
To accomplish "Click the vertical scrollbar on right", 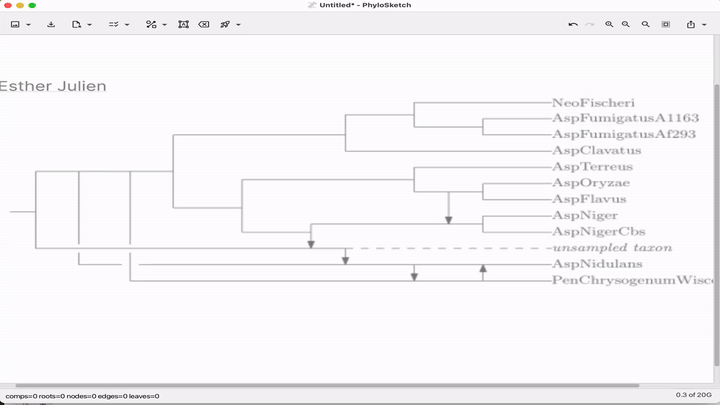I will tap(717, 225).
